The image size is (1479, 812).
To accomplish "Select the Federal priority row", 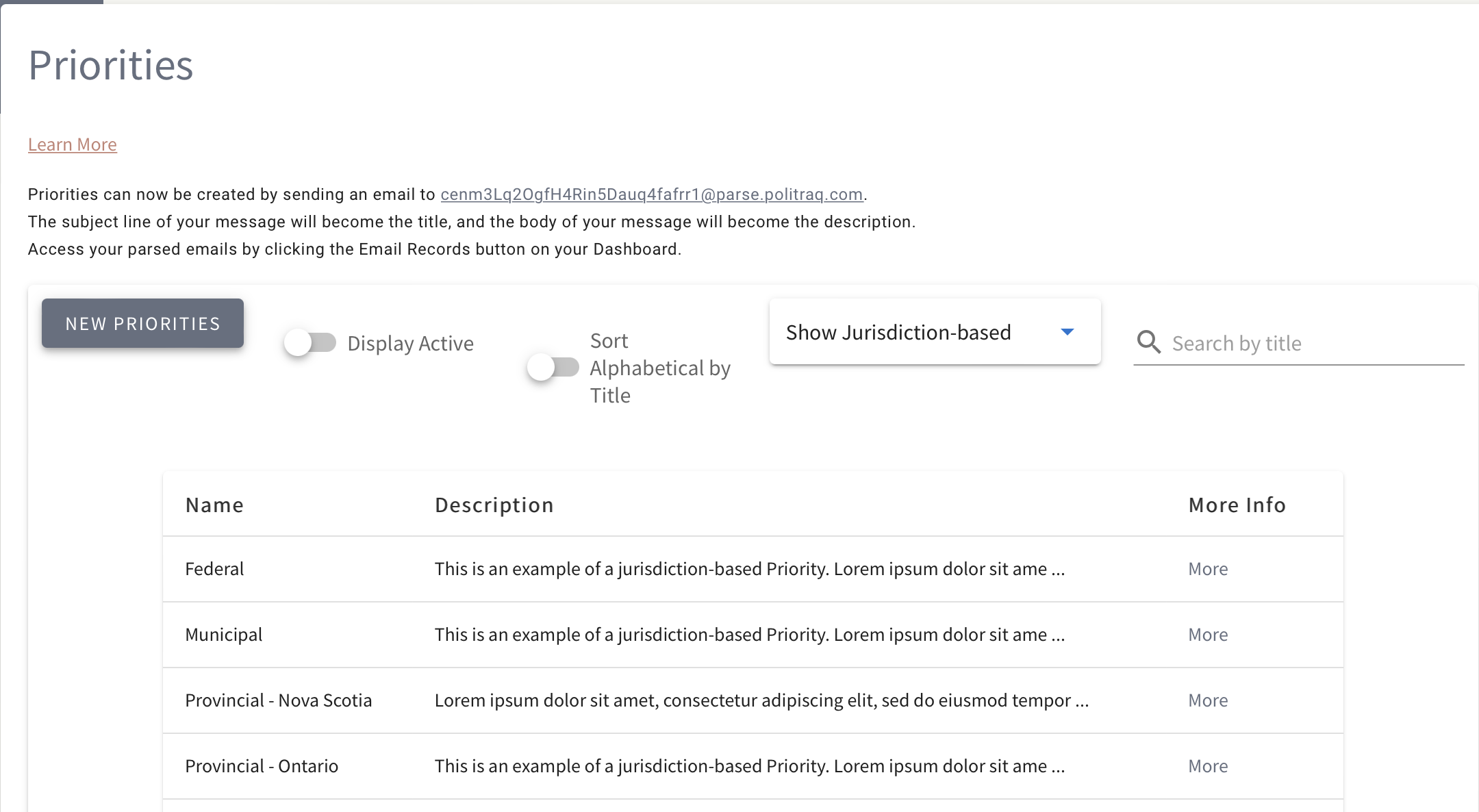I will [214, 569].
